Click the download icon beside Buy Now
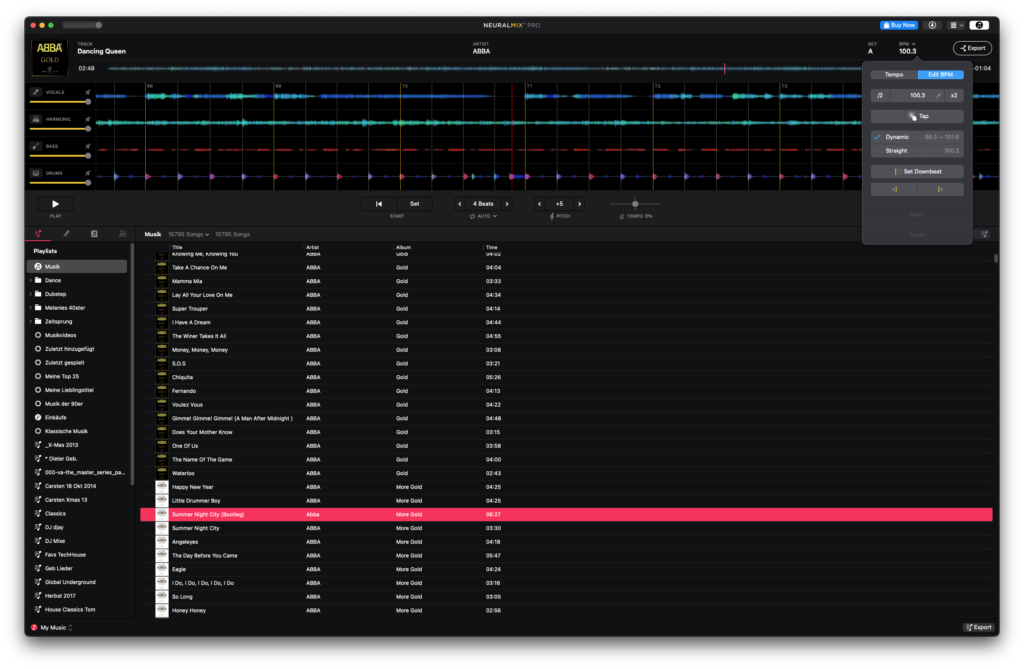Screen dimensions: 1024x669 [x=933, y=25]
